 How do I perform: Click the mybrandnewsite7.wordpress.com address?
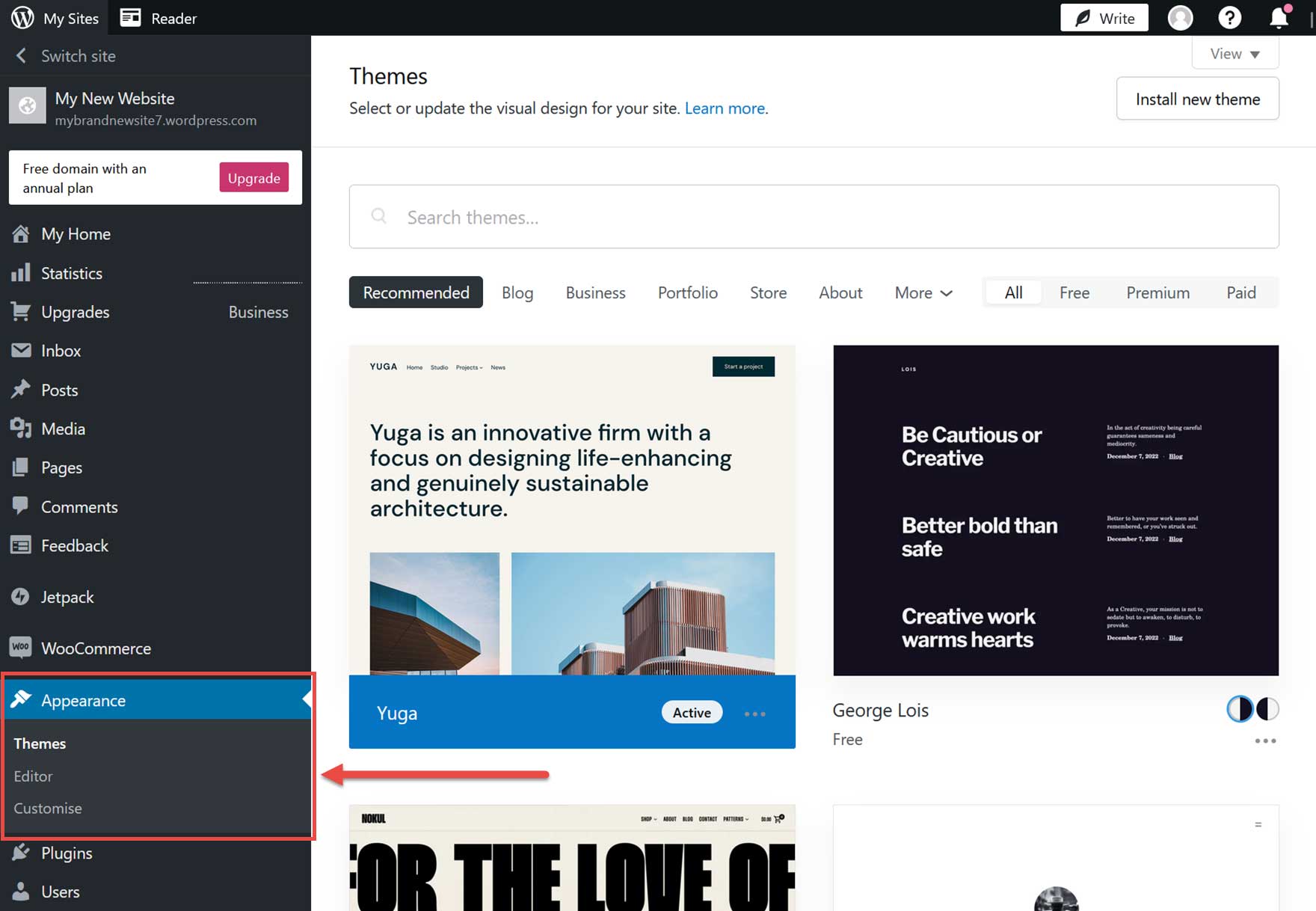pos(156,120)
